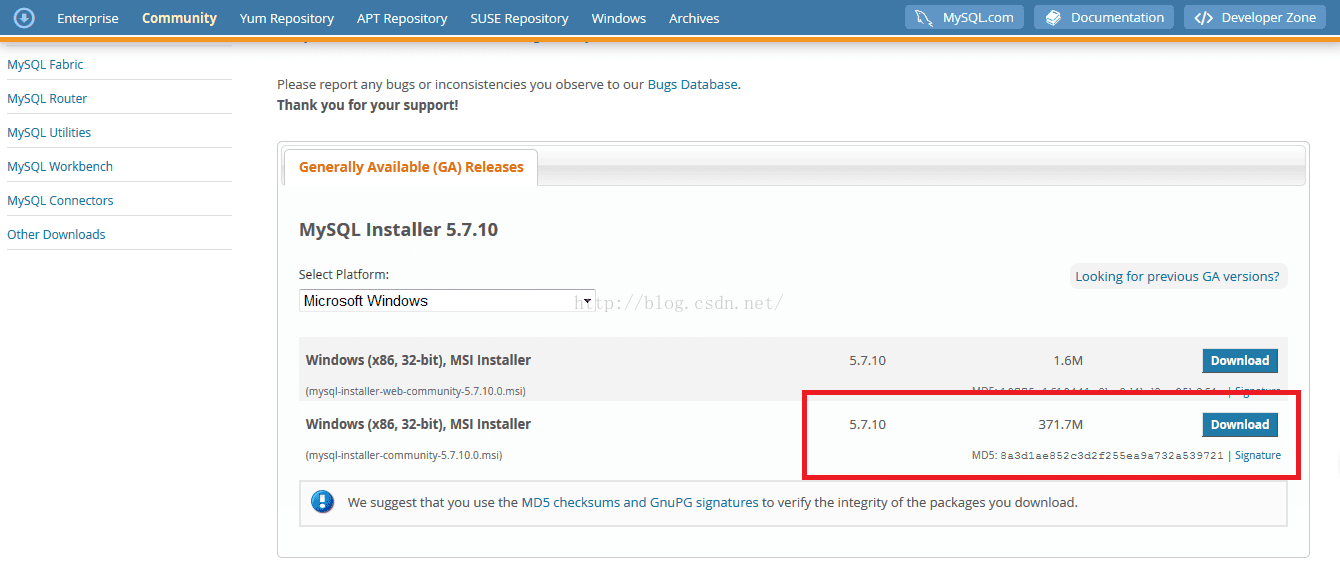Click the Download button for the 371.7M installer

[1240, 424]
